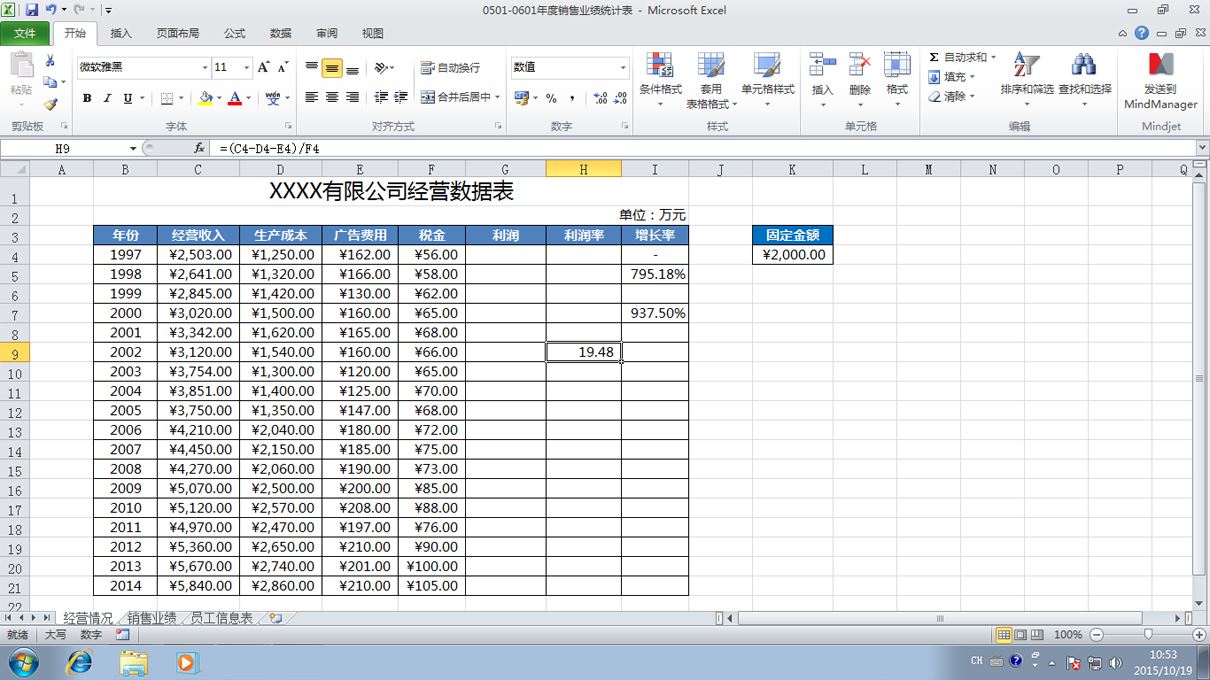Click the Insert (插入) cells button
This screenshot has width=1210, height=680.
tap(823, 80)
